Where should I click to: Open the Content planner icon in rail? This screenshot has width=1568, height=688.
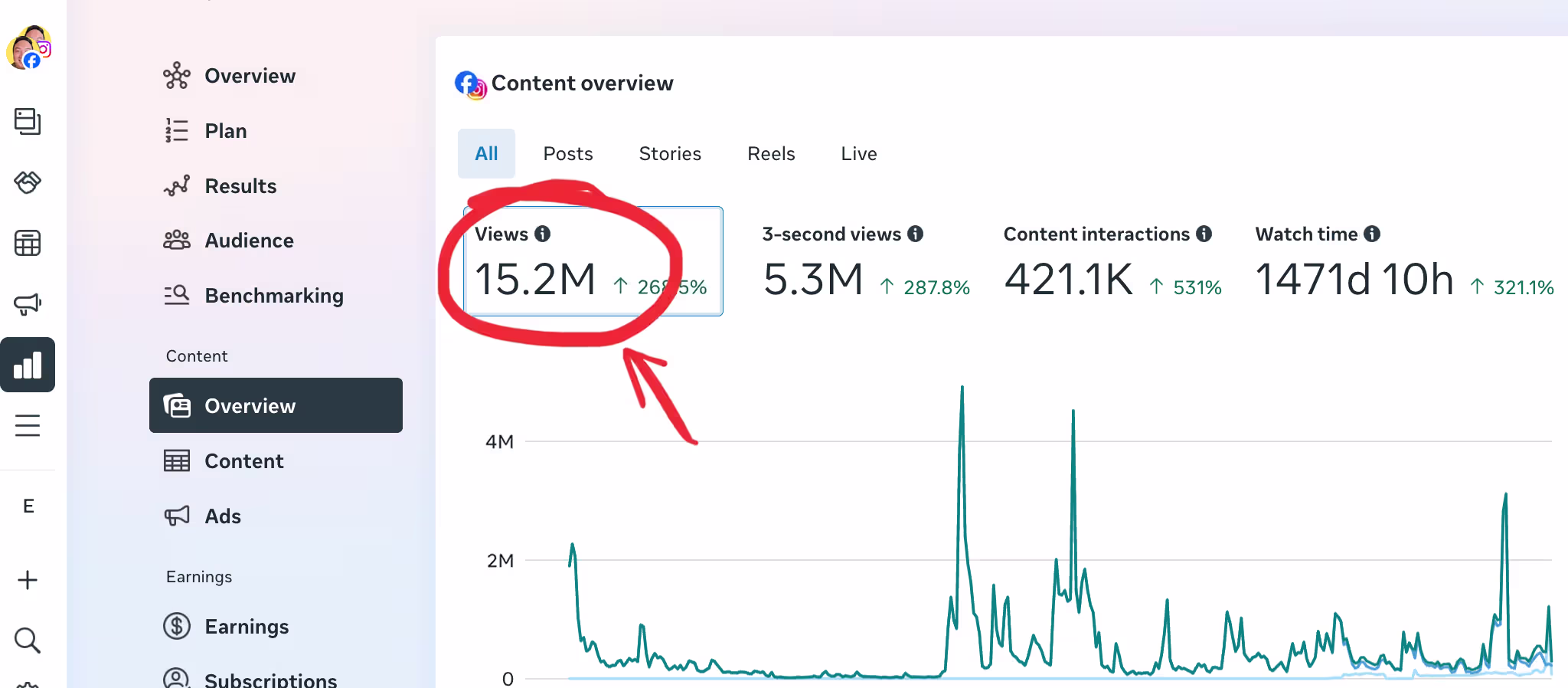pyautogui.click(x=28, y=121)
